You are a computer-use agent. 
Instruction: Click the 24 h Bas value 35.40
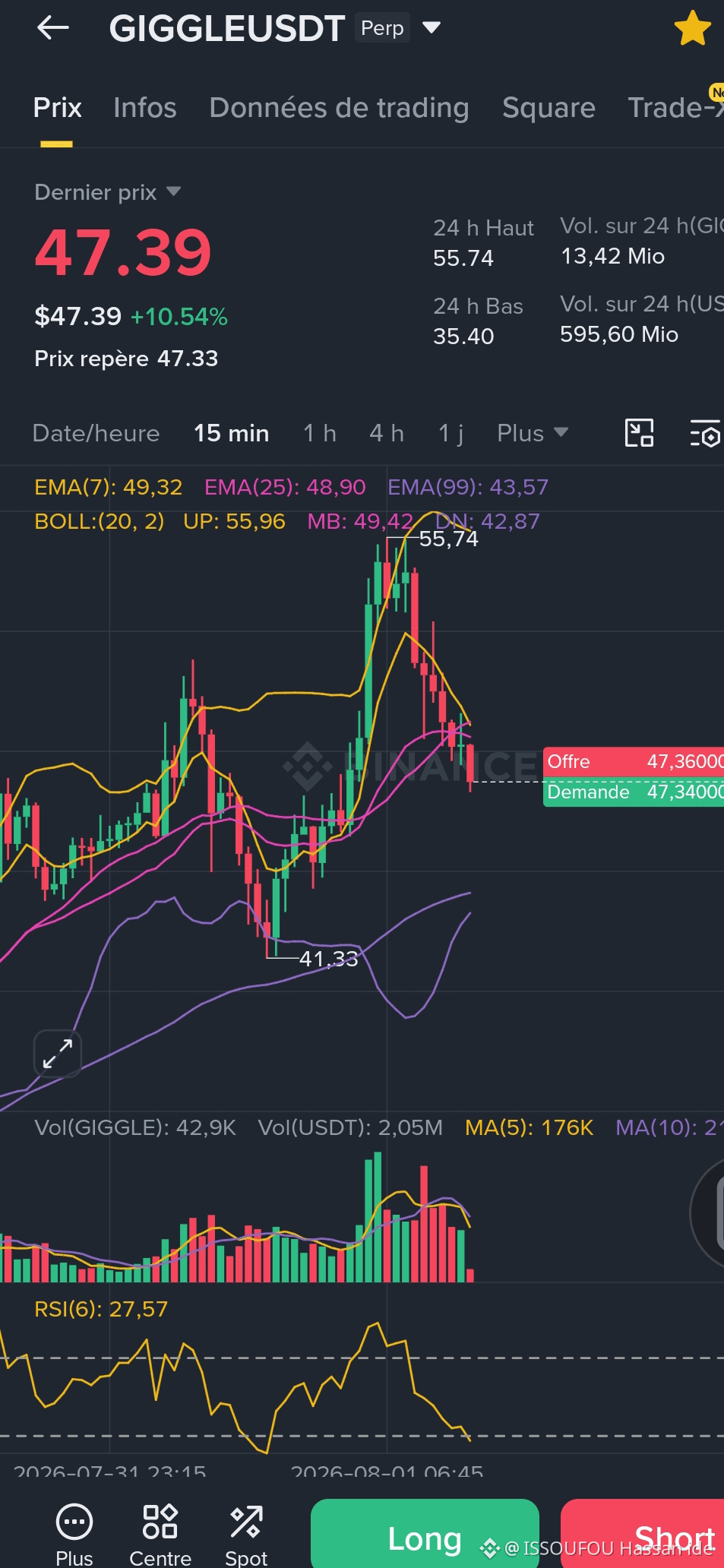point(463,337)
